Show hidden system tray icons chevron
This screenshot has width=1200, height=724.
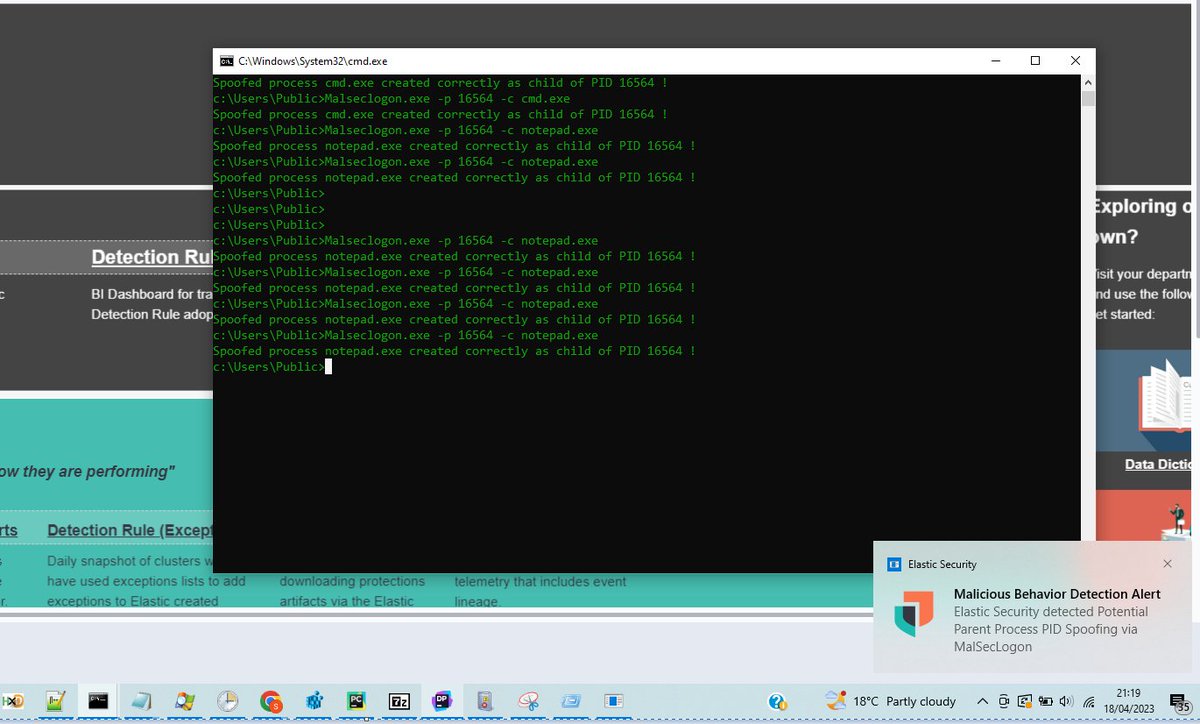click(982, 701)
